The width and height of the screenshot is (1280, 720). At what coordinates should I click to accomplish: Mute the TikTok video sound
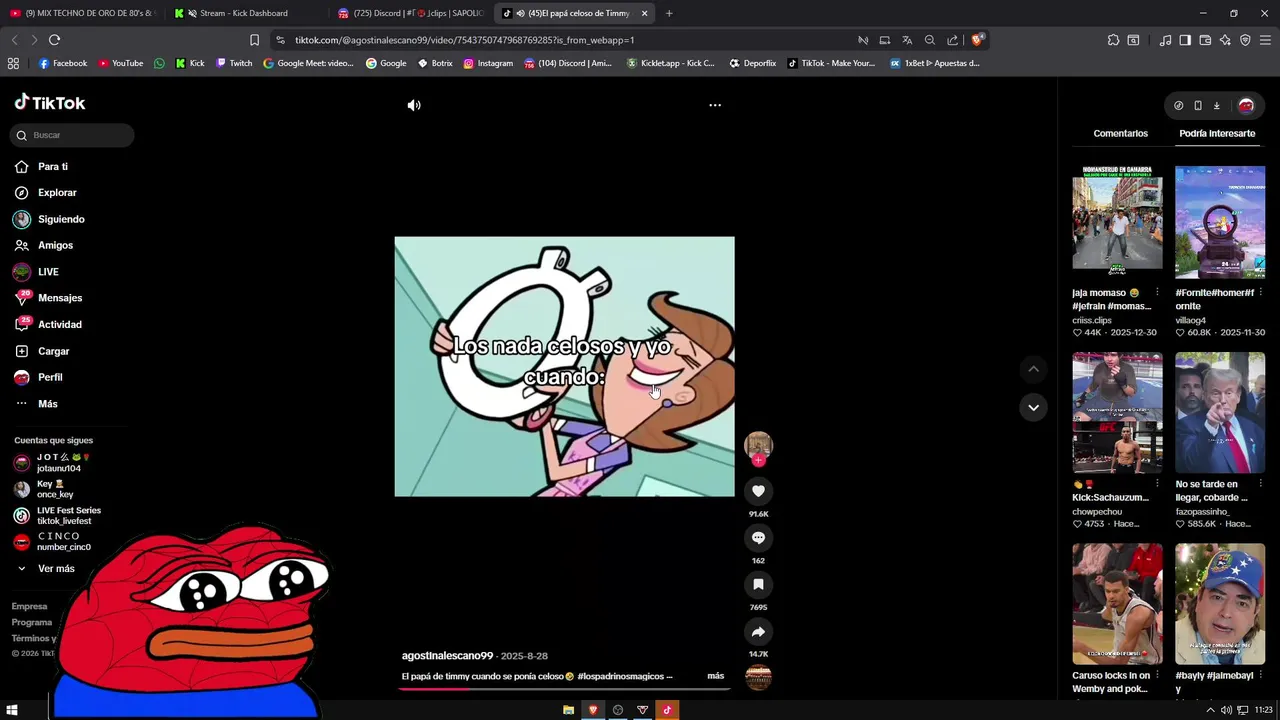click(x=414, y=105)
